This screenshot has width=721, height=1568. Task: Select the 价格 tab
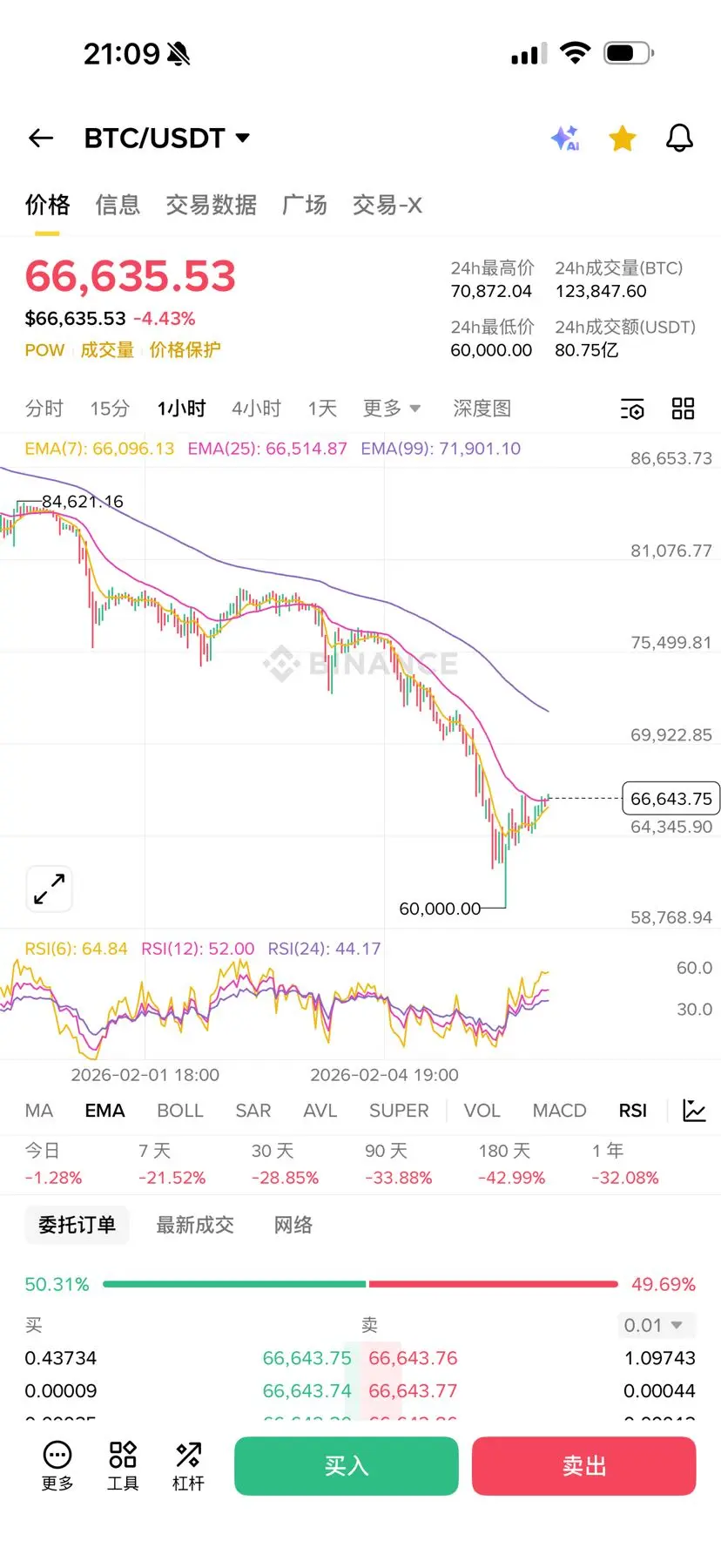[47, 205]
